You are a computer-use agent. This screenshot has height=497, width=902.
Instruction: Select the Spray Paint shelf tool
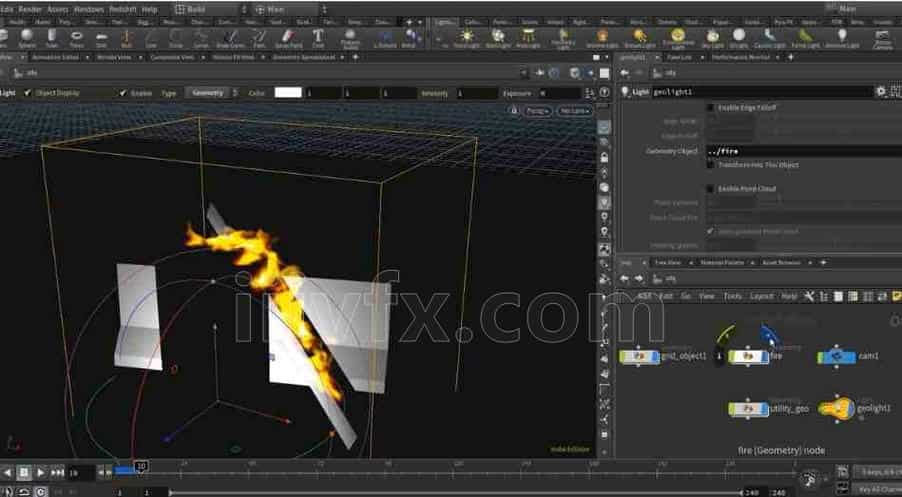point(288,37)
